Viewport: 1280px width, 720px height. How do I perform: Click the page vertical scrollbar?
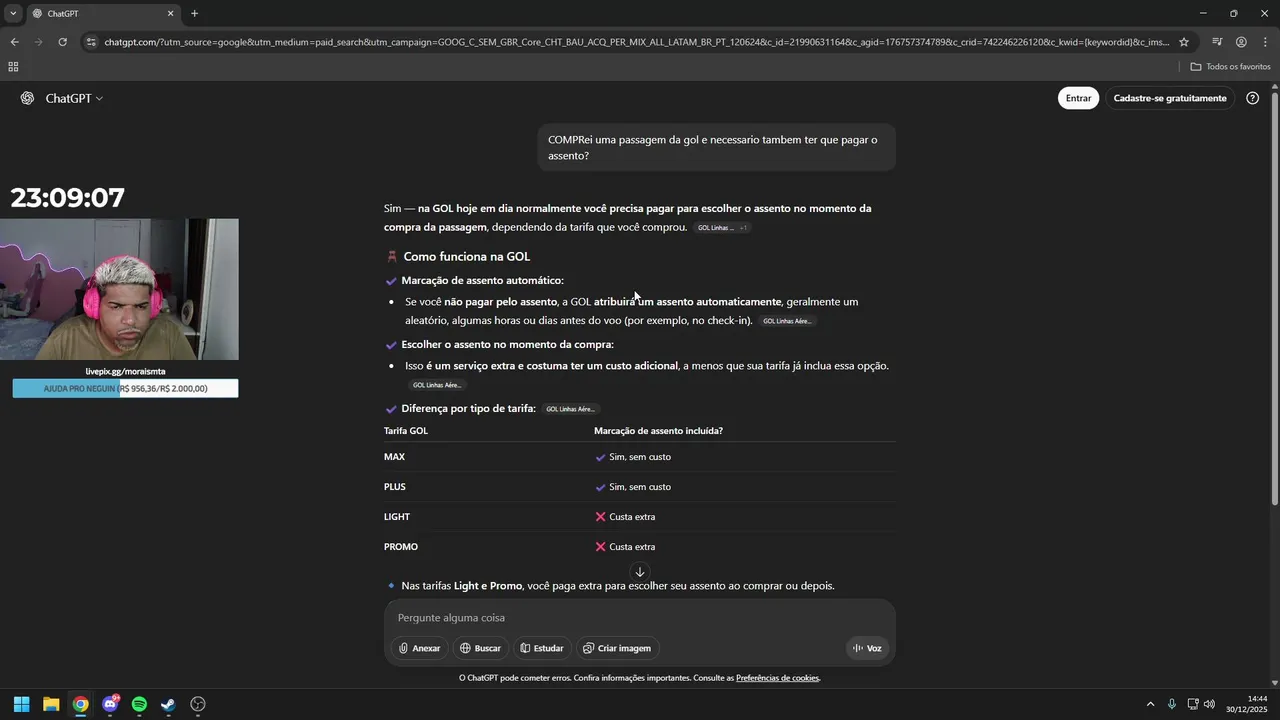1274,300
